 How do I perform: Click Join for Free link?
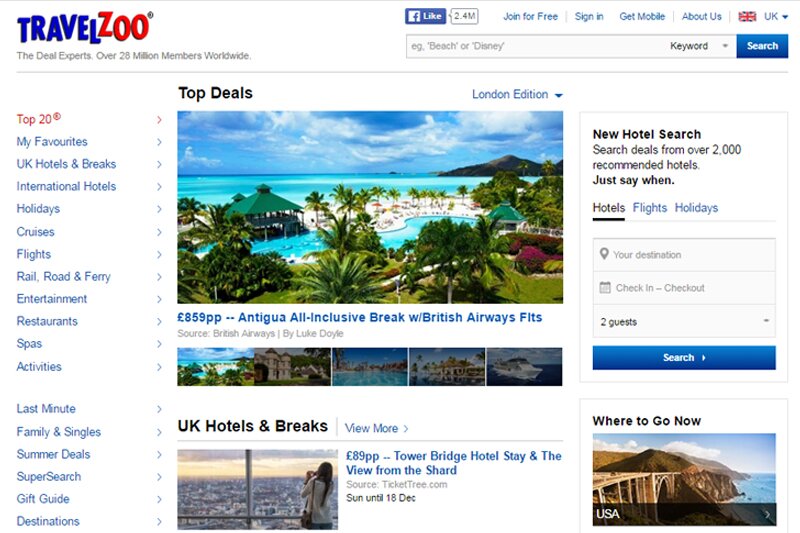(x=530, y=16)
